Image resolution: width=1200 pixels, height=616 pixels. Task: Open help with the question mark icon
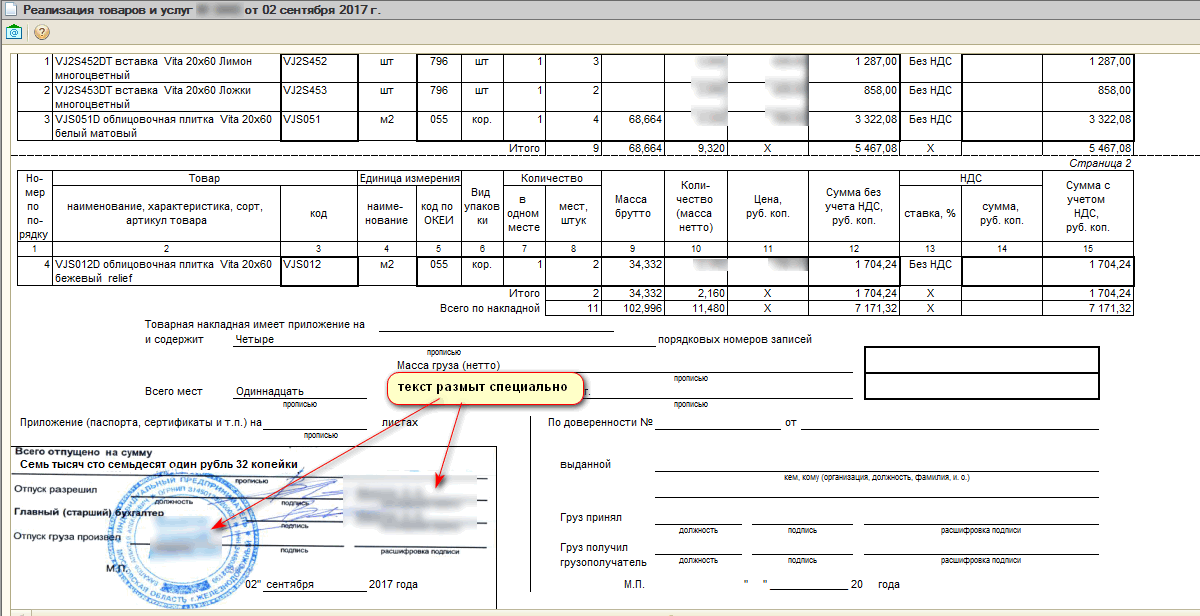pyautogui.click(x=42, y=32)
